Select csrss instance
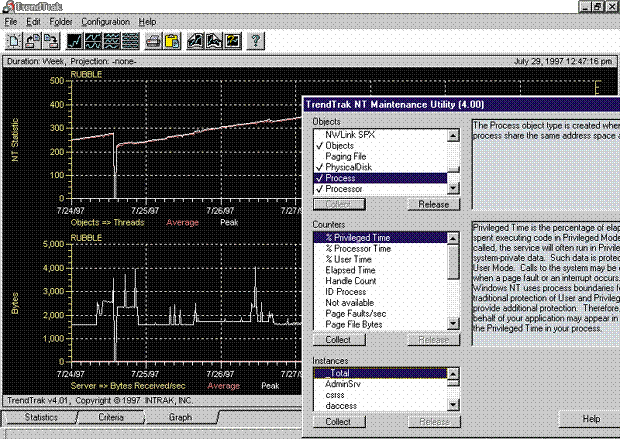620x439 pixels. click(380, 395)
